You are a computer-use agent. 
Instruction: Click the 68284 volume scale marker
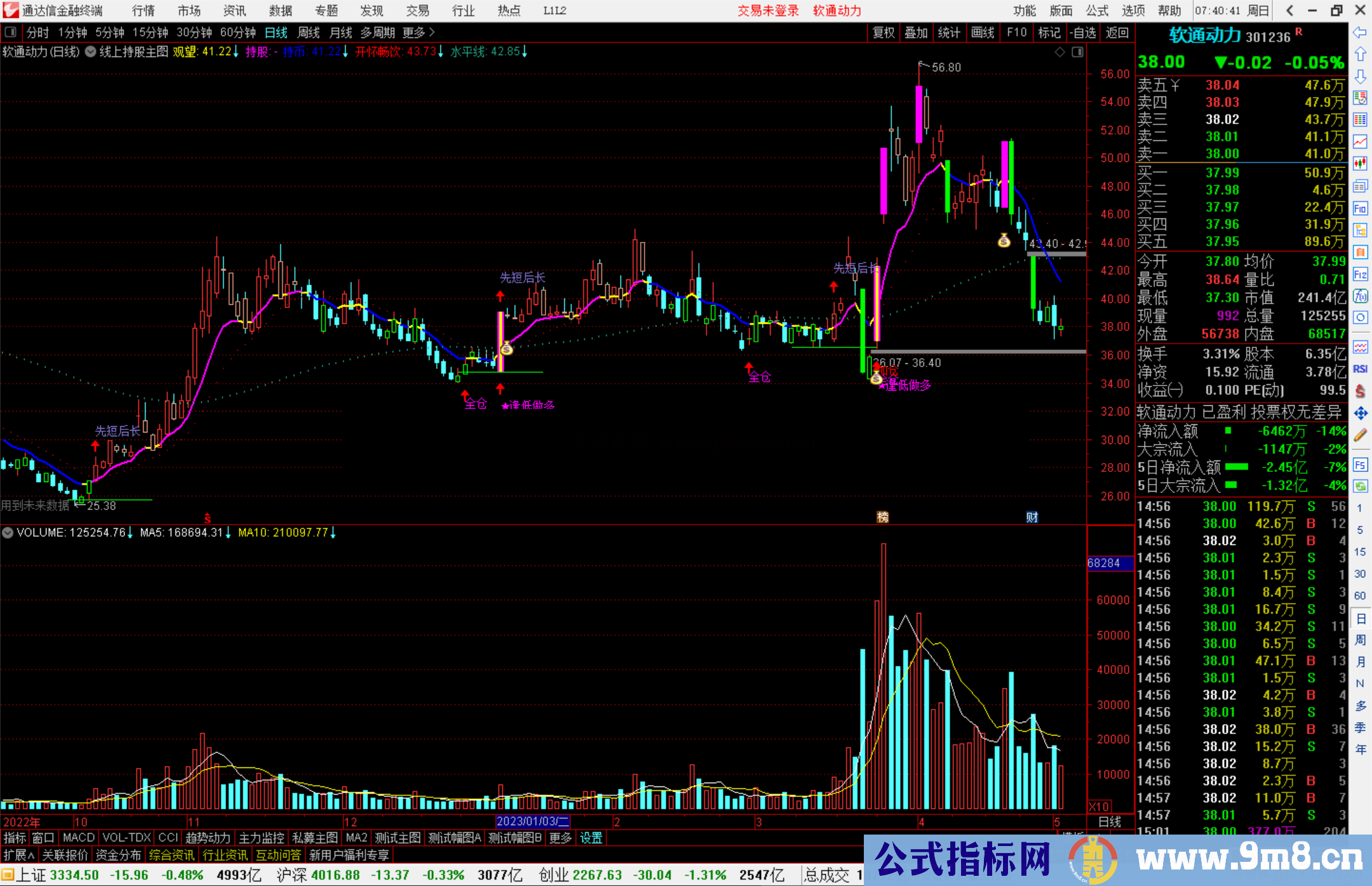1105,563
